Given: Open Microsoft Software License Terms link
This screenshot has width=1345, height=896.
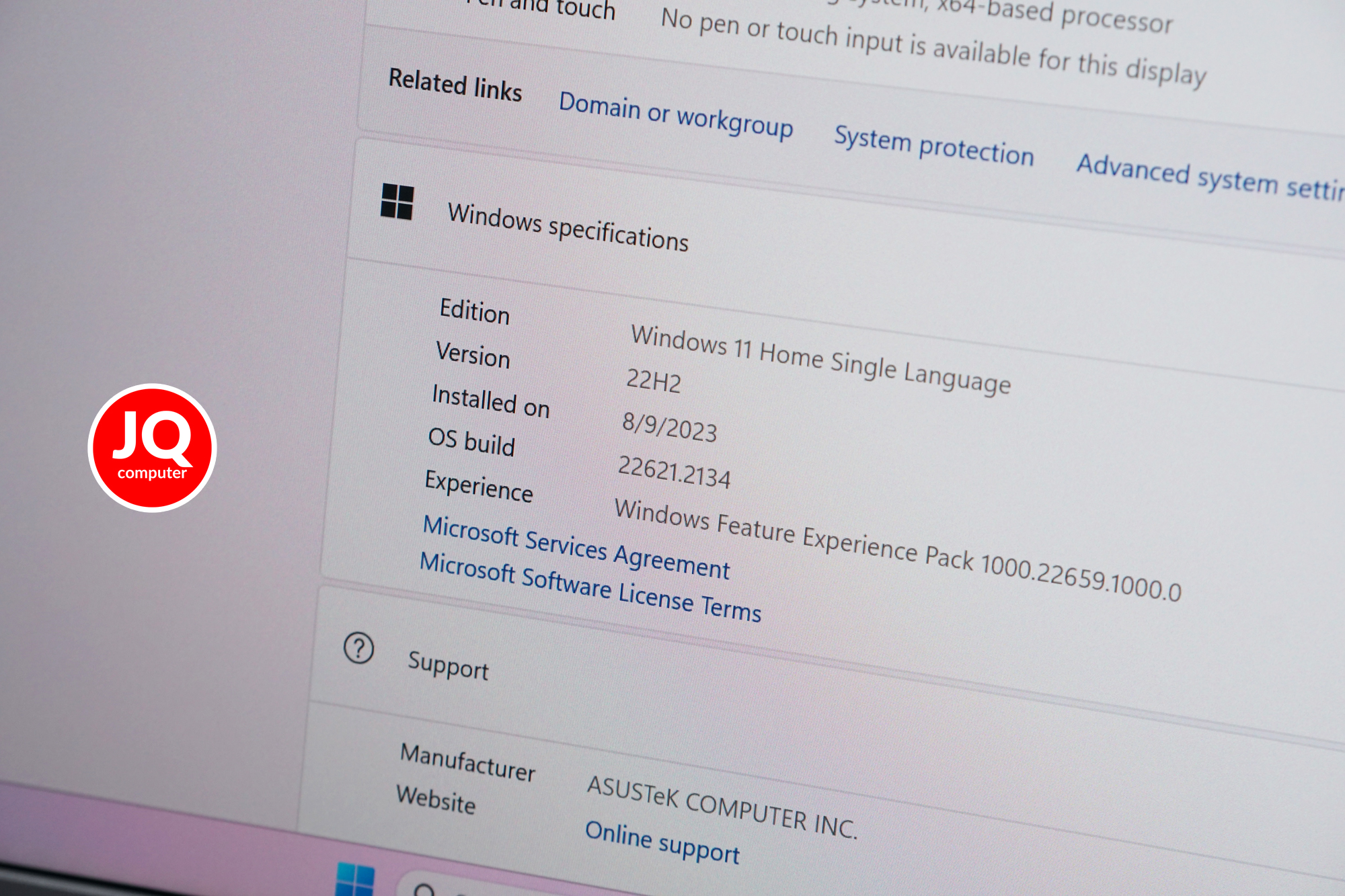Looking at the screenshot, I should pyautogui.click(x=590, y=587).
